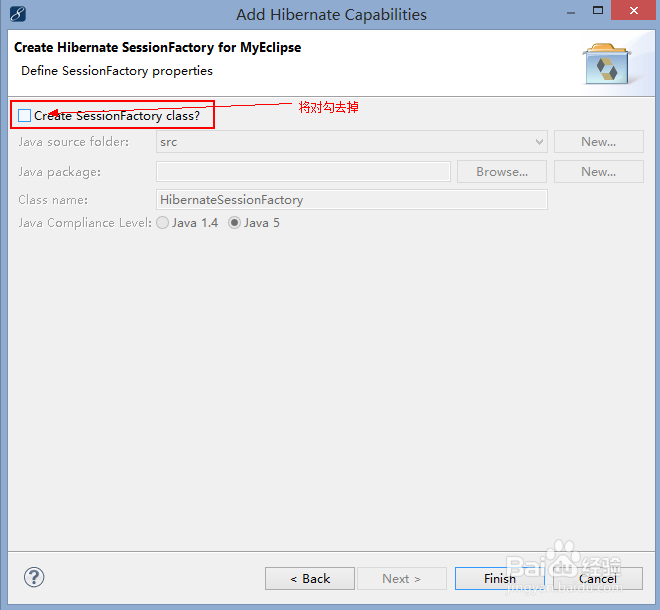Close the dialog with the red X
Viewport: 660px width, 610px height.
point(634,11)
